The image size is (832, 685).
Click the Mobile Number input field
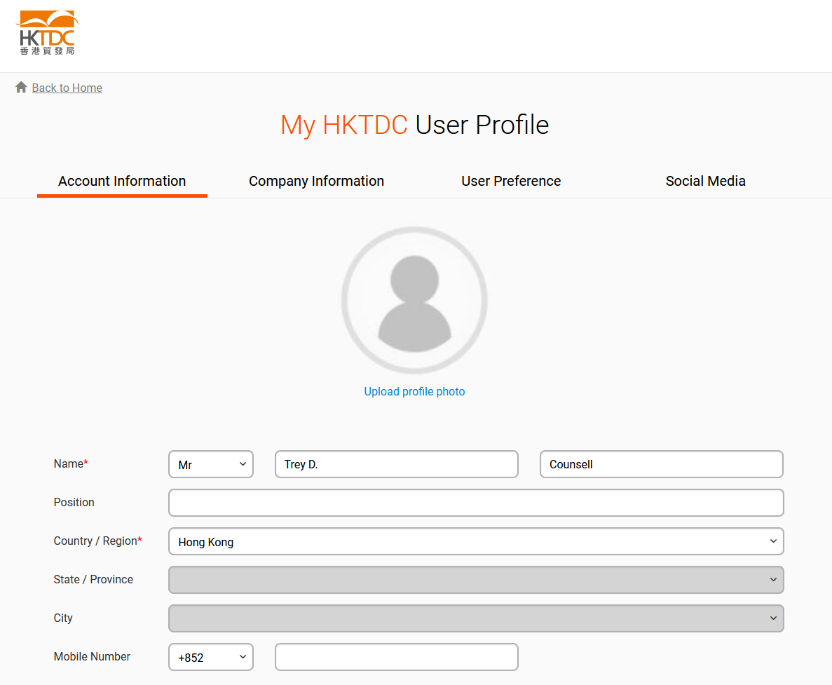pyautogui.click(x=396, y=657)
